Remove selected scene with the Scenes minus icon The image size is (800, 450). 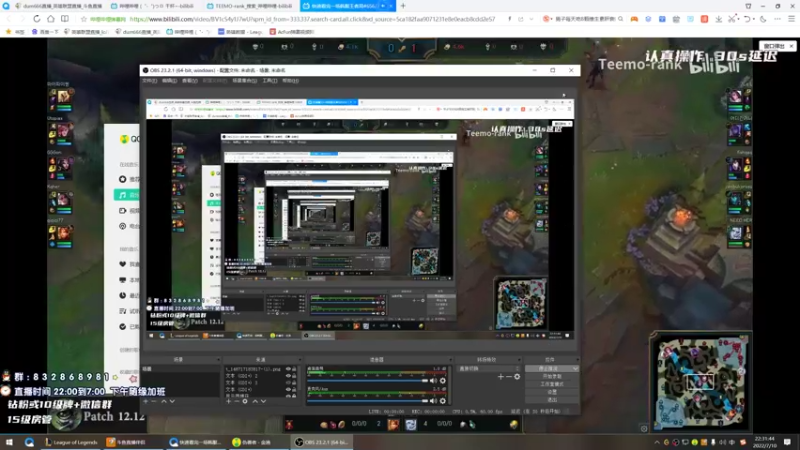(154, 401)
